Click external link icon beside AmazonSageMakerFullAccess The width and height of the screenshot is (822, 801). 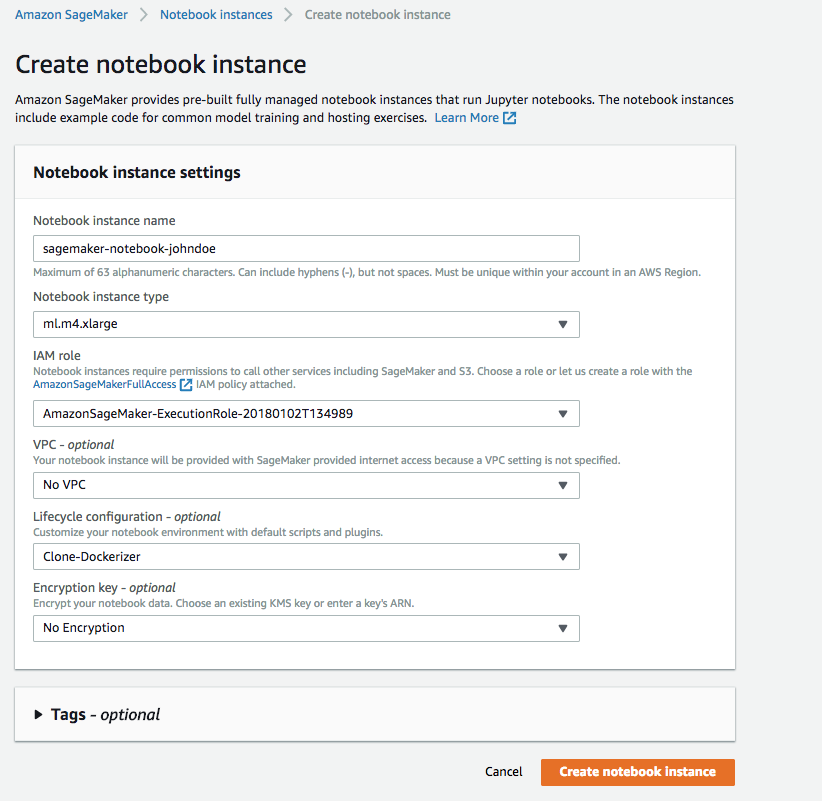click(x=186, y=385)
